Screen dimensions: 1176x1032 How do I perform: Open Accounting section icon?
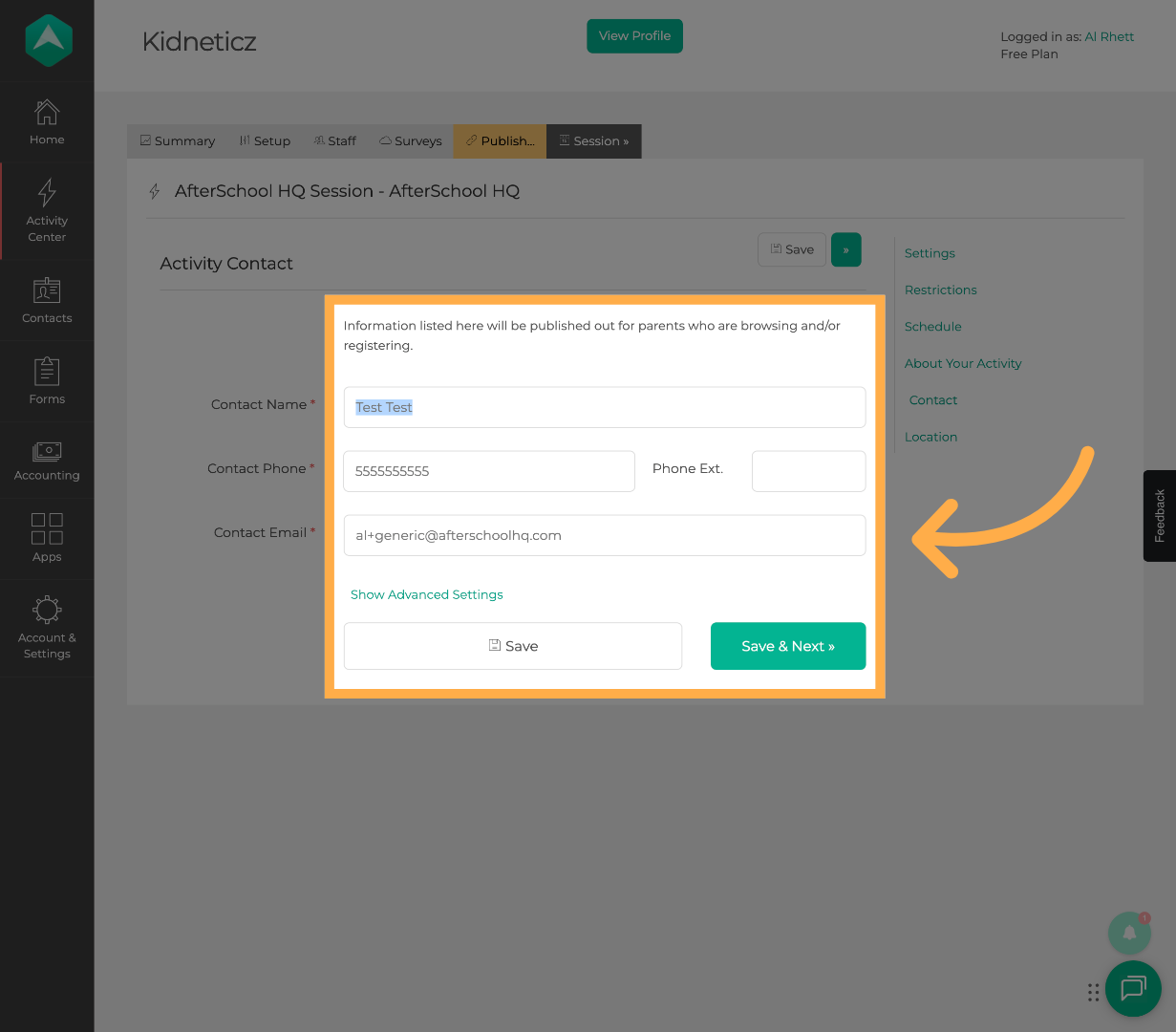(47, 451)
